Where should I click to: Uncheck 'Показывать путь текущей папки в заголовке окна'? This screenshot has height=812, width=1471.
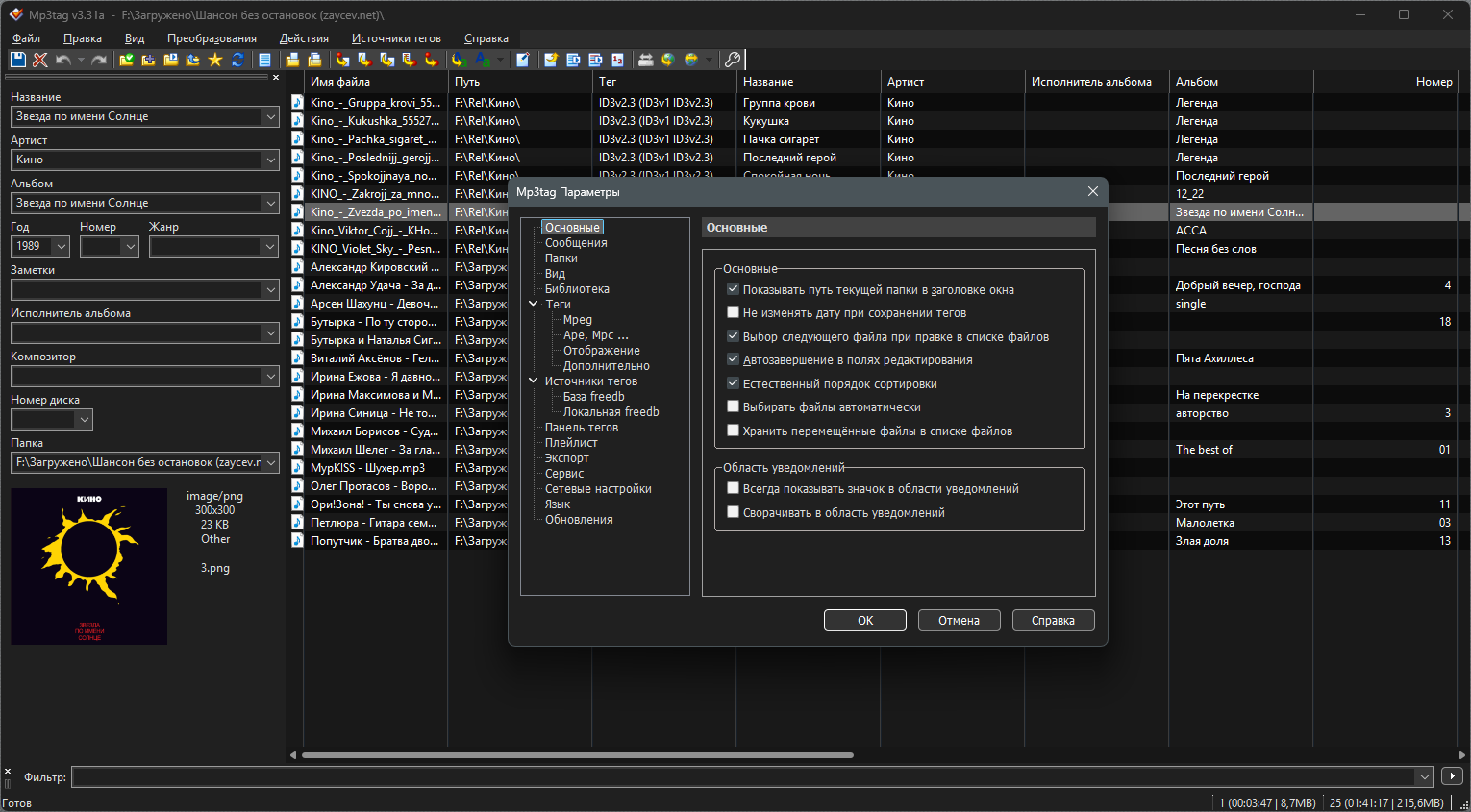(733, 289)
